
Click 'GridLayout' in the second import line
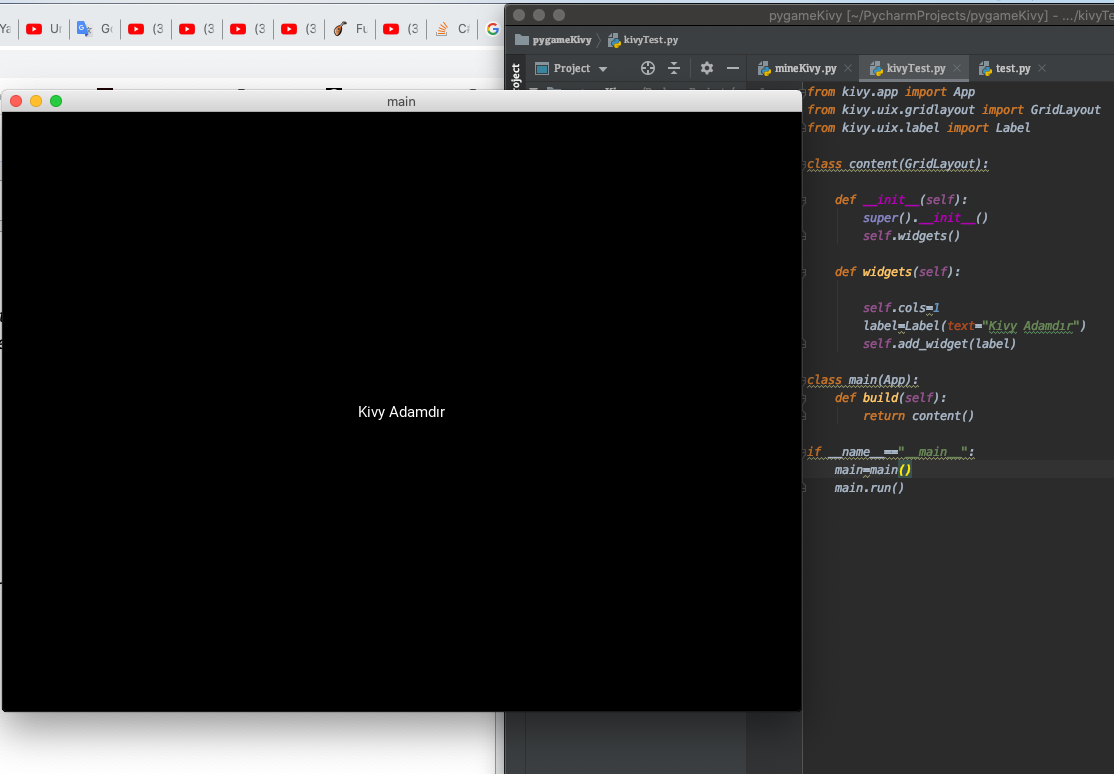coord(1065,110)
